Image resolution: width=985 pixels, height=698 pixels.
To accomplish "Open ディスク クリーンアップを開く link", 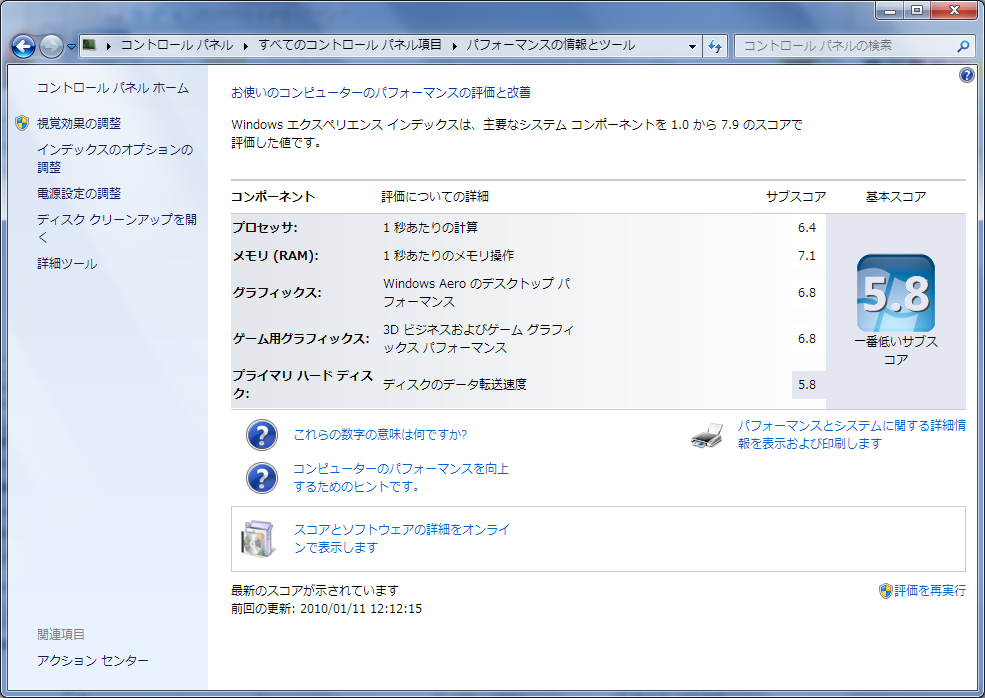I will coord(116,228).
